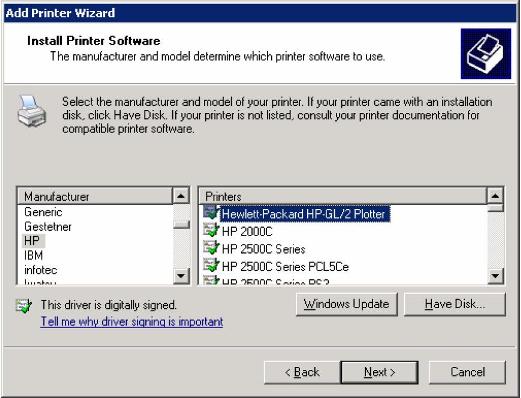Open 'Tell me why driver signing is important'
521x398 pixels.
(x=132, y=322)
